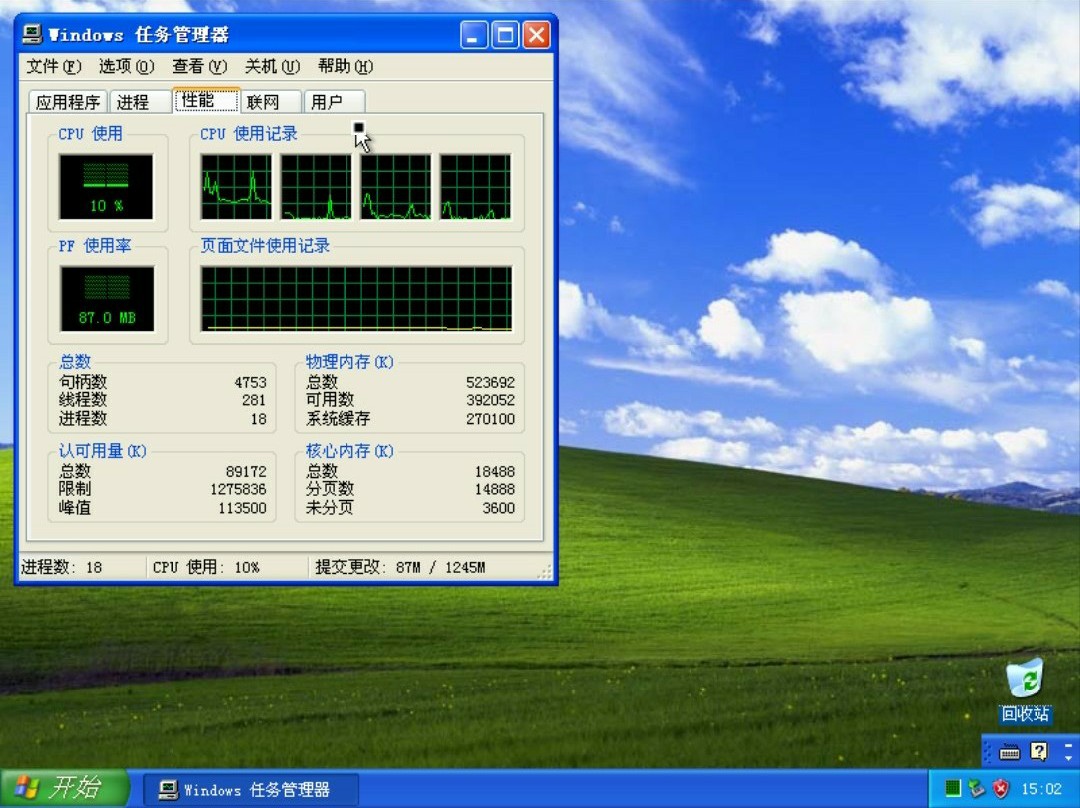Screen dimensions: 1080x808
Task: Open the language bar help icon
Action: (1039, 751)
